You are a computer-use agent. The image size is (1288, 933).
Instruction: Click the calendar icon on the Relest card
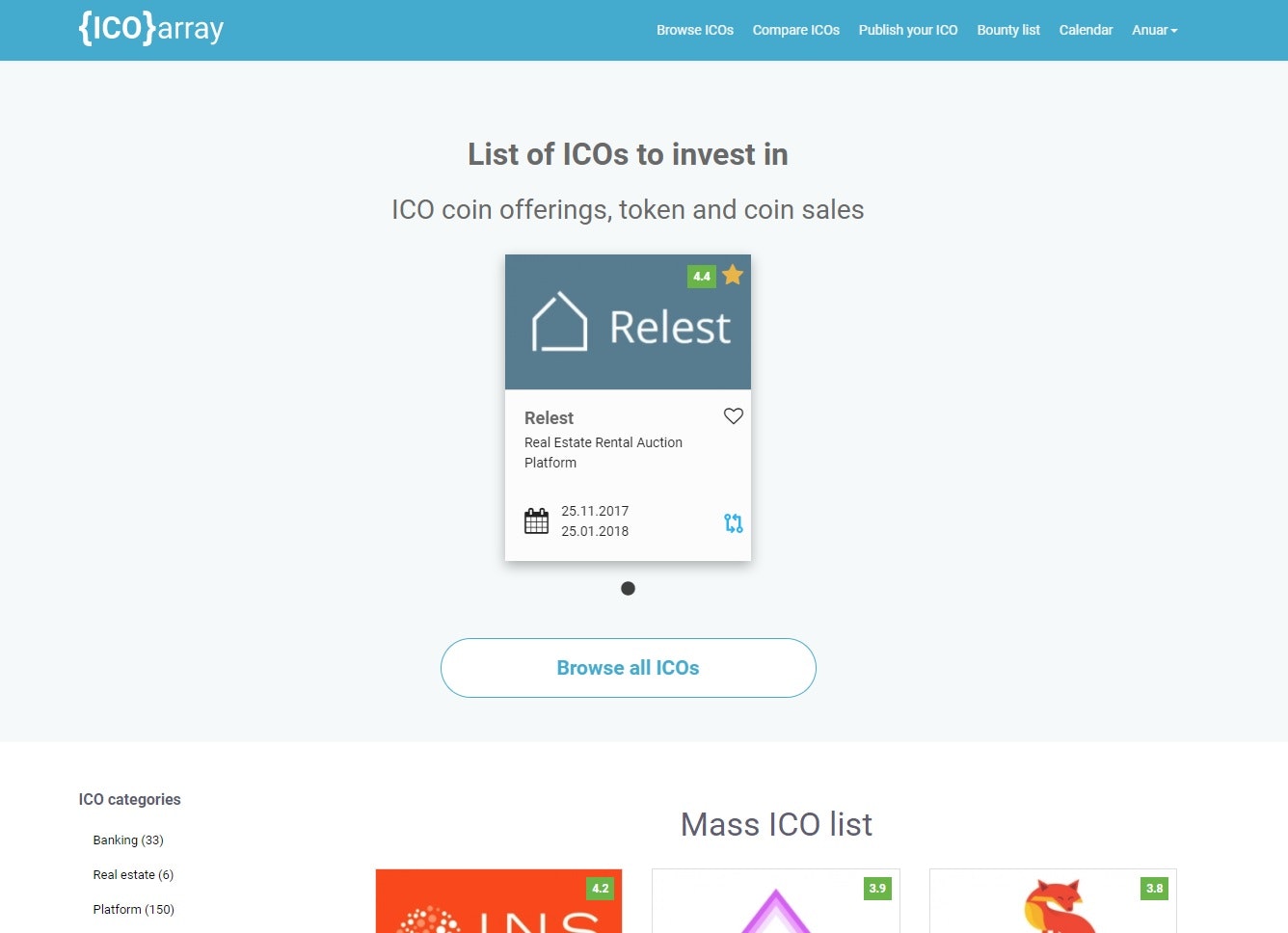(x=536, y=520)
